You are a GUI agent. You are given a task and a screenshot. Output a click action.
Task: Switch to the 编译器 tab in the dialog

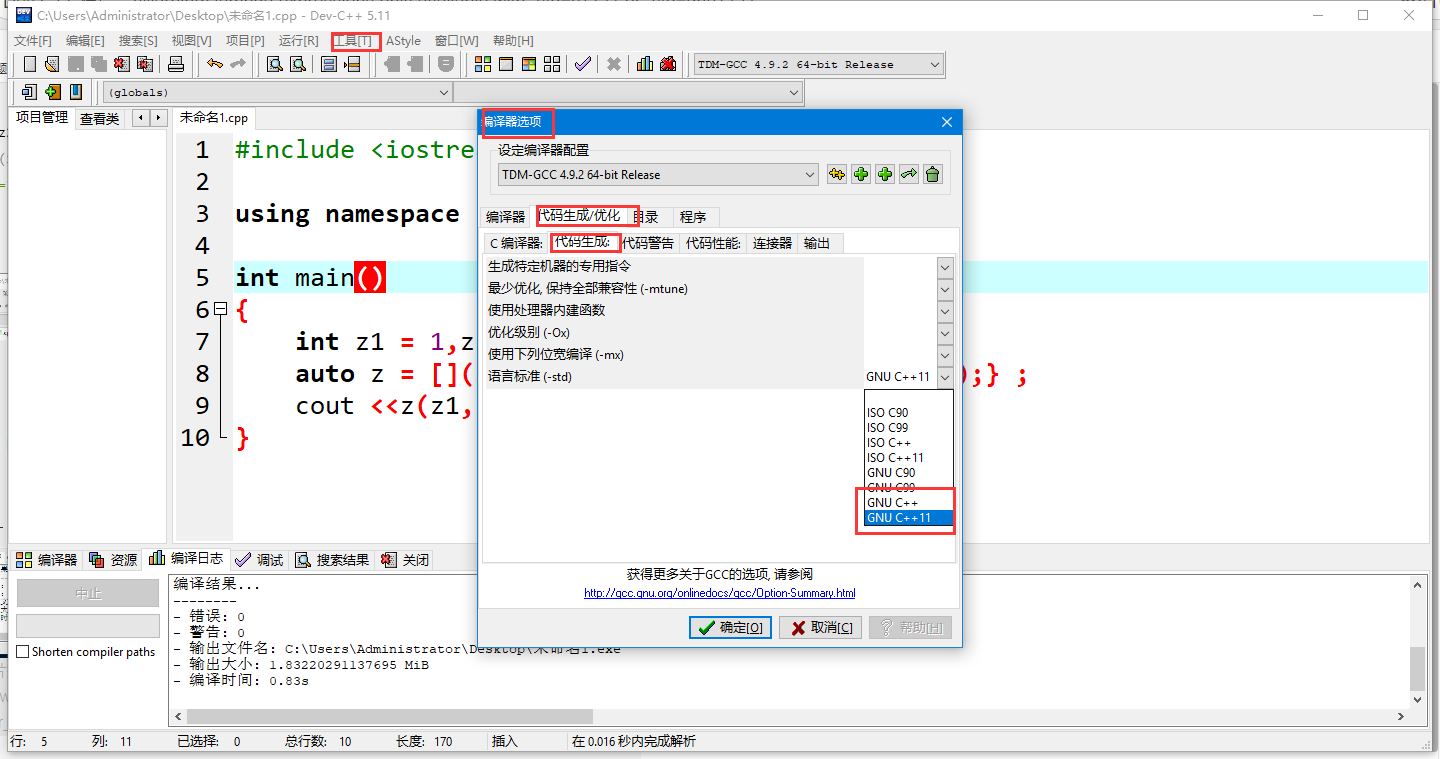tap(505, 217)
